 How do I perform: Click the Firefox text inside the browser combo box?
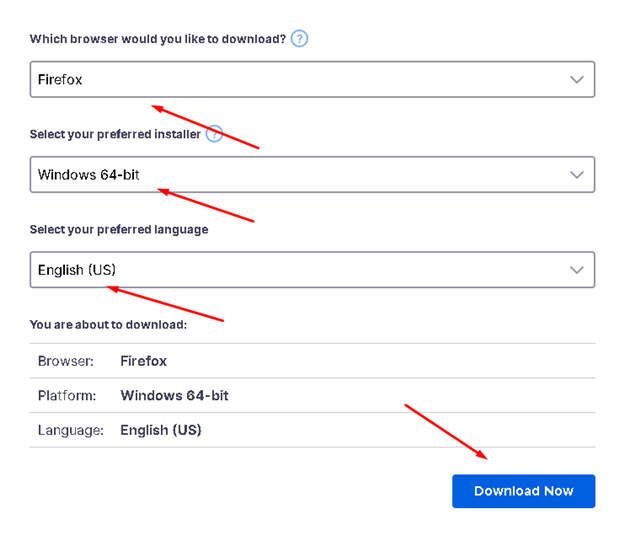(x=60, y=79)
